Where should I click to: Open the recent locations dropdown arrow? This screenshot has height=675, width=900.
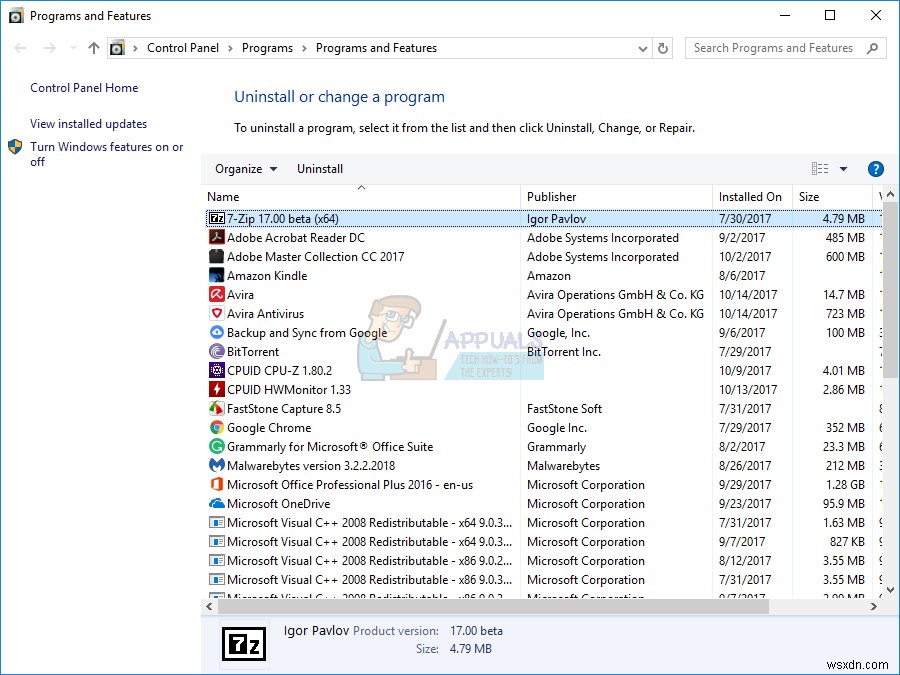tap(73, 48)
